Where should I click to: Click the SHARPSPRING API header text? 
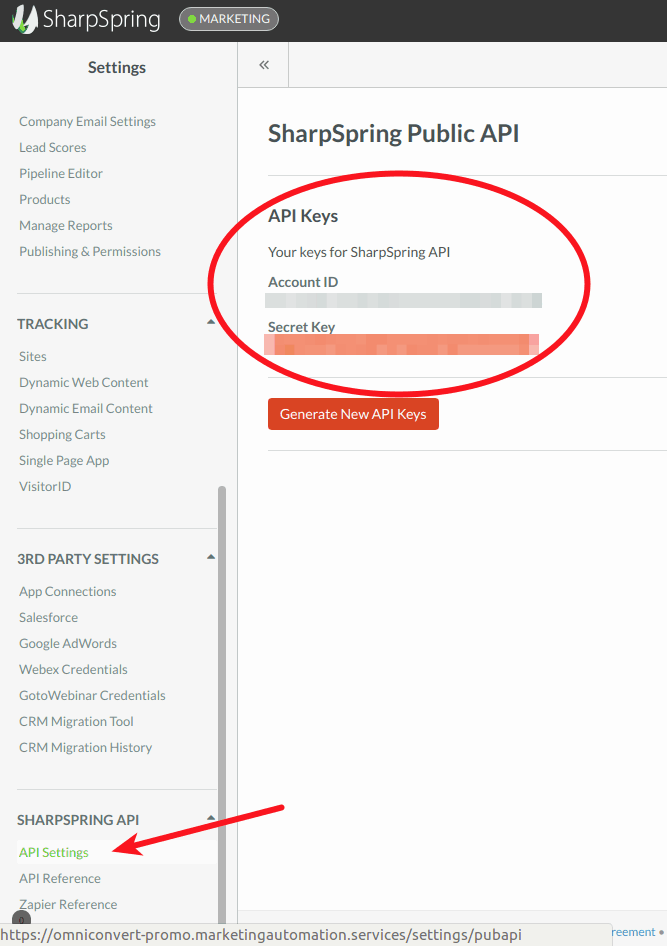pyautogui.click(x=78, y=819)
